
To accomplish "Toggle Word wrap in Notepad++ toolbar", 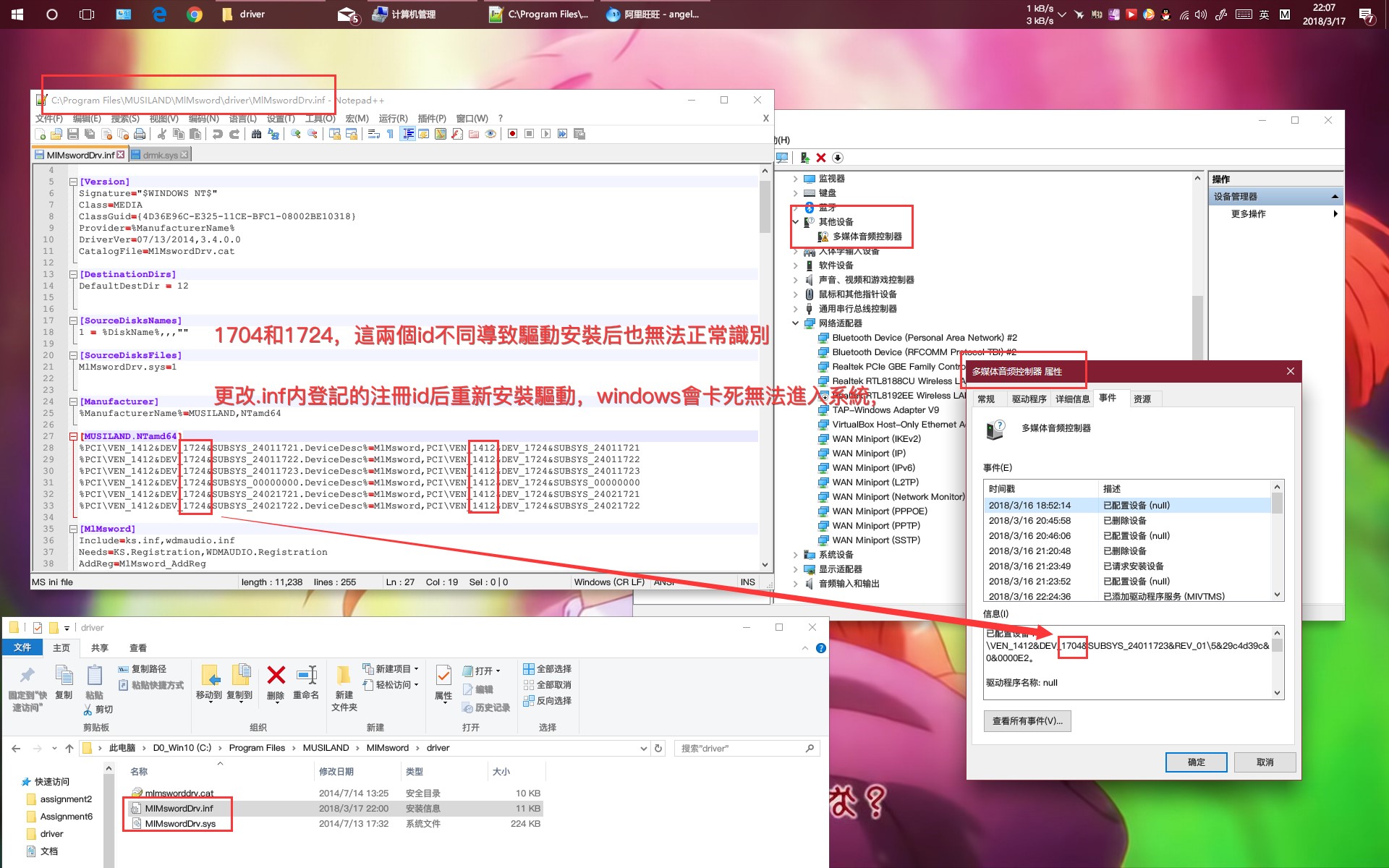I will coord(373,134).
